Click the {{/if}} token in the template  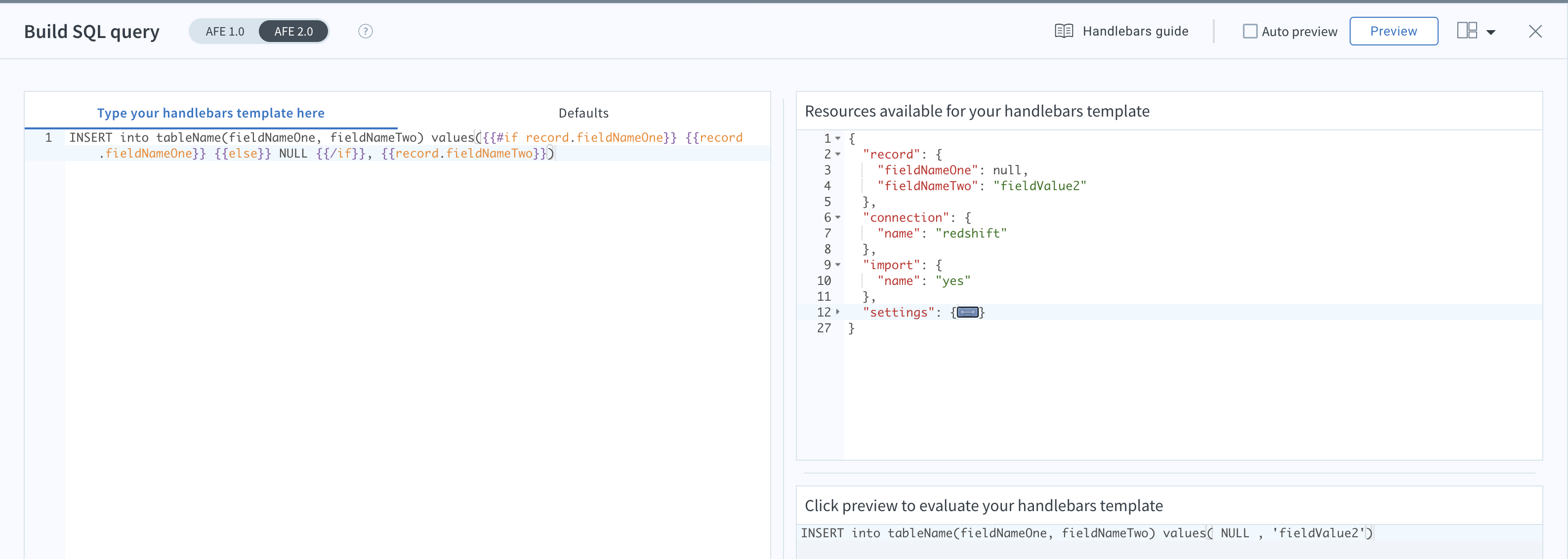pyautogui.click(x=340, y=154)
